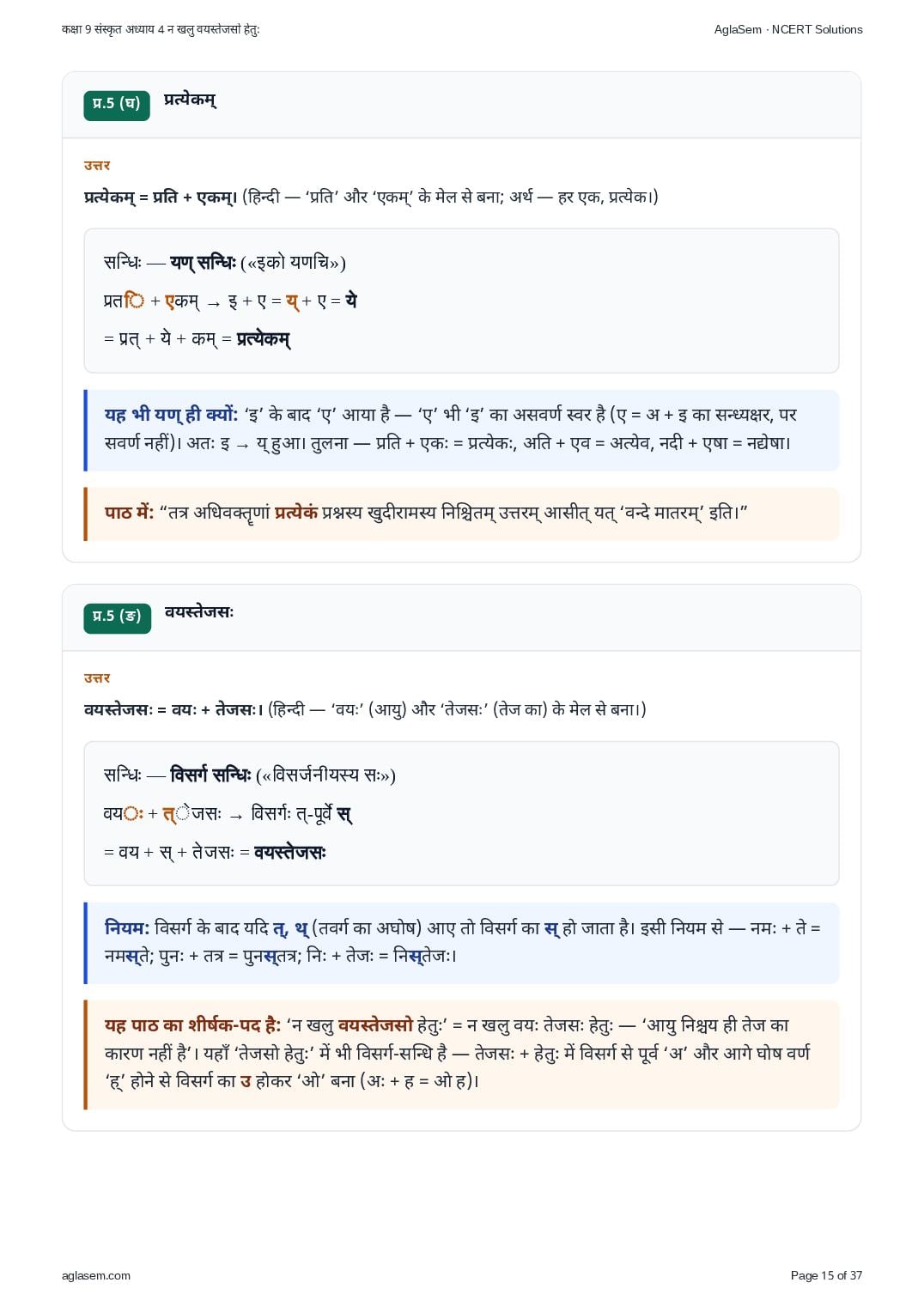Click the bold result वयस्तेजसः in derivation
The width and height of the screenshot is (924, 1307).
[x=290, y=852]
